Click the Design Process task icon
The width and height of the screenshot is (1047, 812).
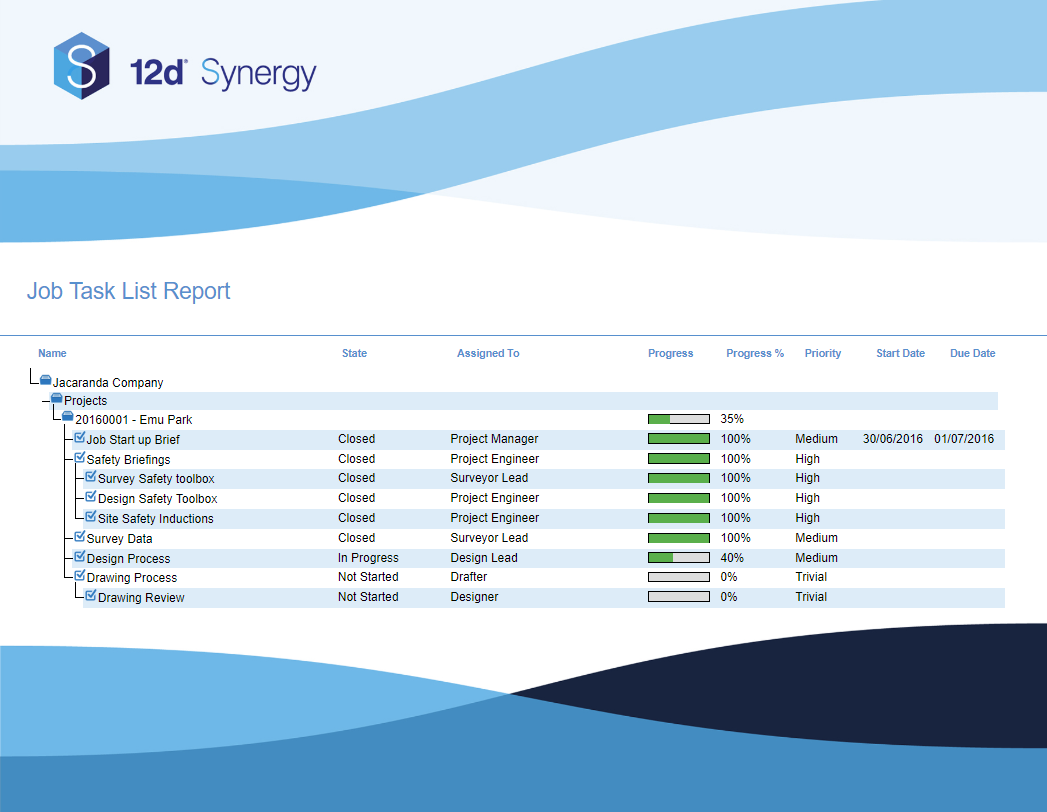click(80, 557)
